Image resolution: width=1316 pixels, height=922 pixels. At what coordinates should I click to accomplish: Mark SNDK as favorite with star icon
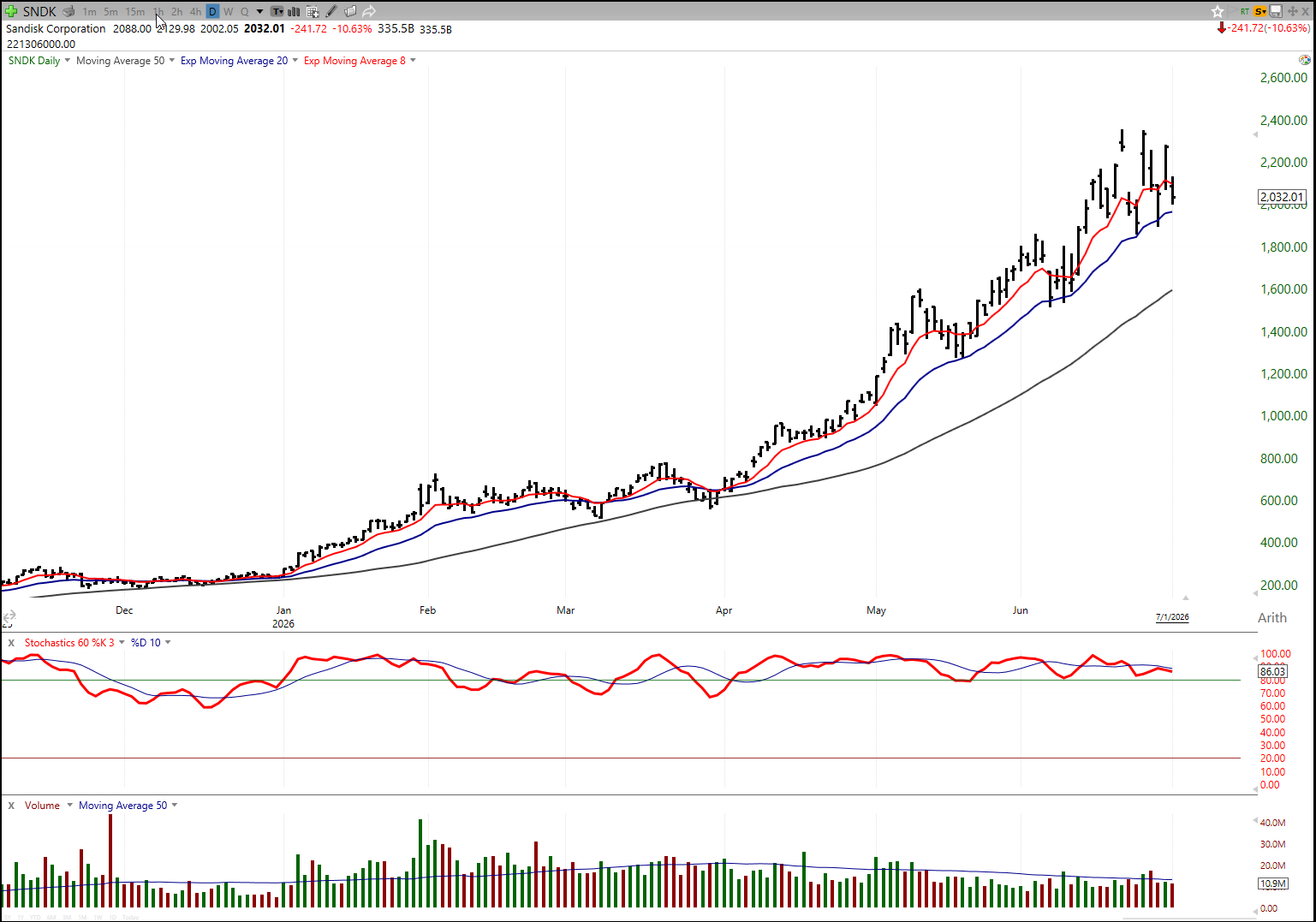[1218, 11]
